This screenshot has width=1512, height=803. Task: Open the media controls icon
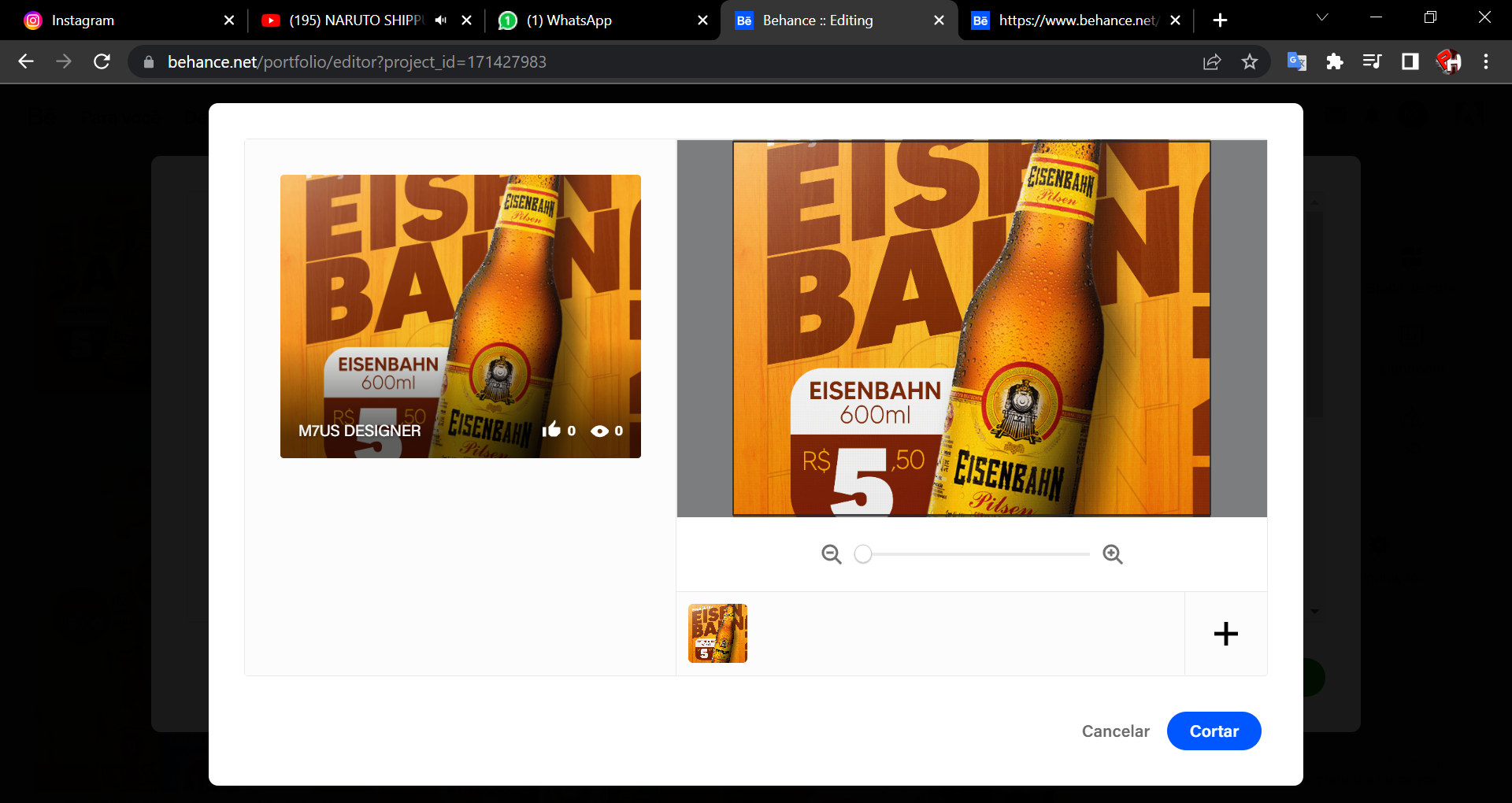(x=1373, y=61)
